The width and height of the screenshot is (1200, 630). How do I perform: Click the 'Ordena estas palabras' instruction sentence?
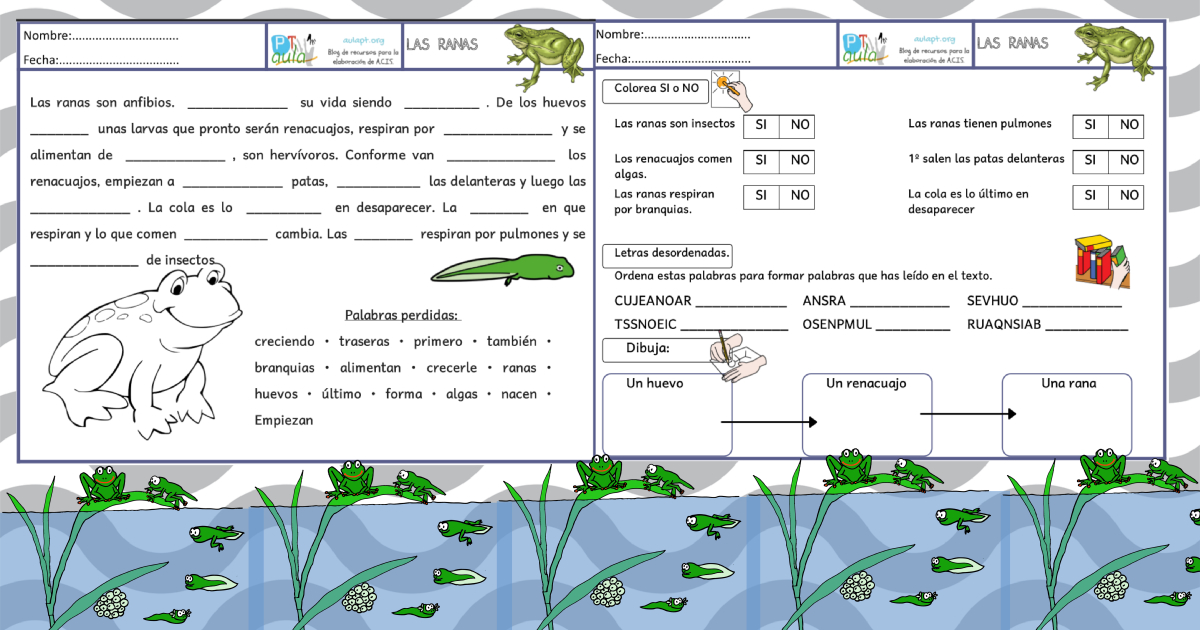(803, 276)
